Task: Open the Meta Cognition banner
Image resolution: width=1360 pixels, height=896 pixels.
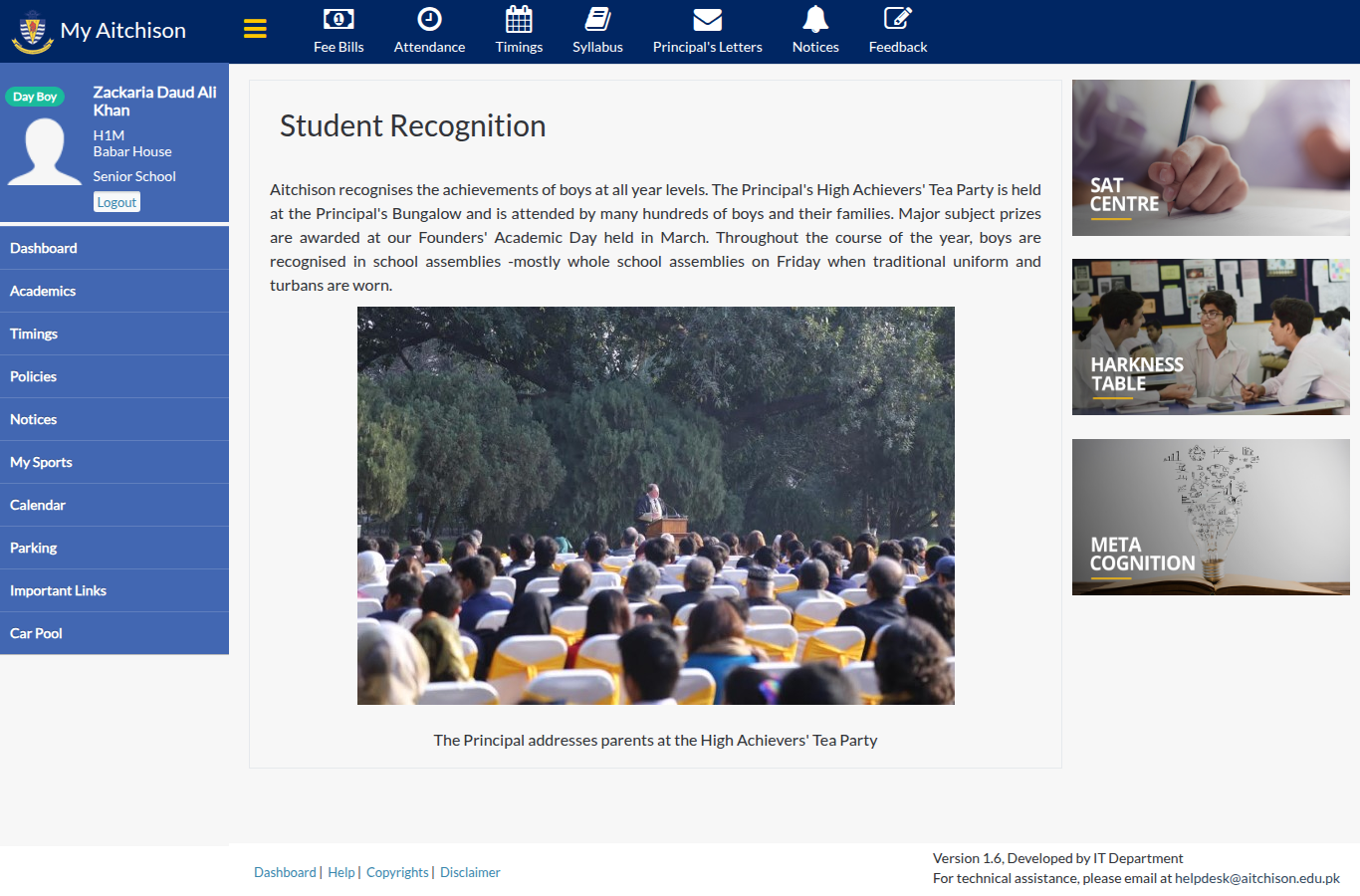Action: click(1211, 517)
